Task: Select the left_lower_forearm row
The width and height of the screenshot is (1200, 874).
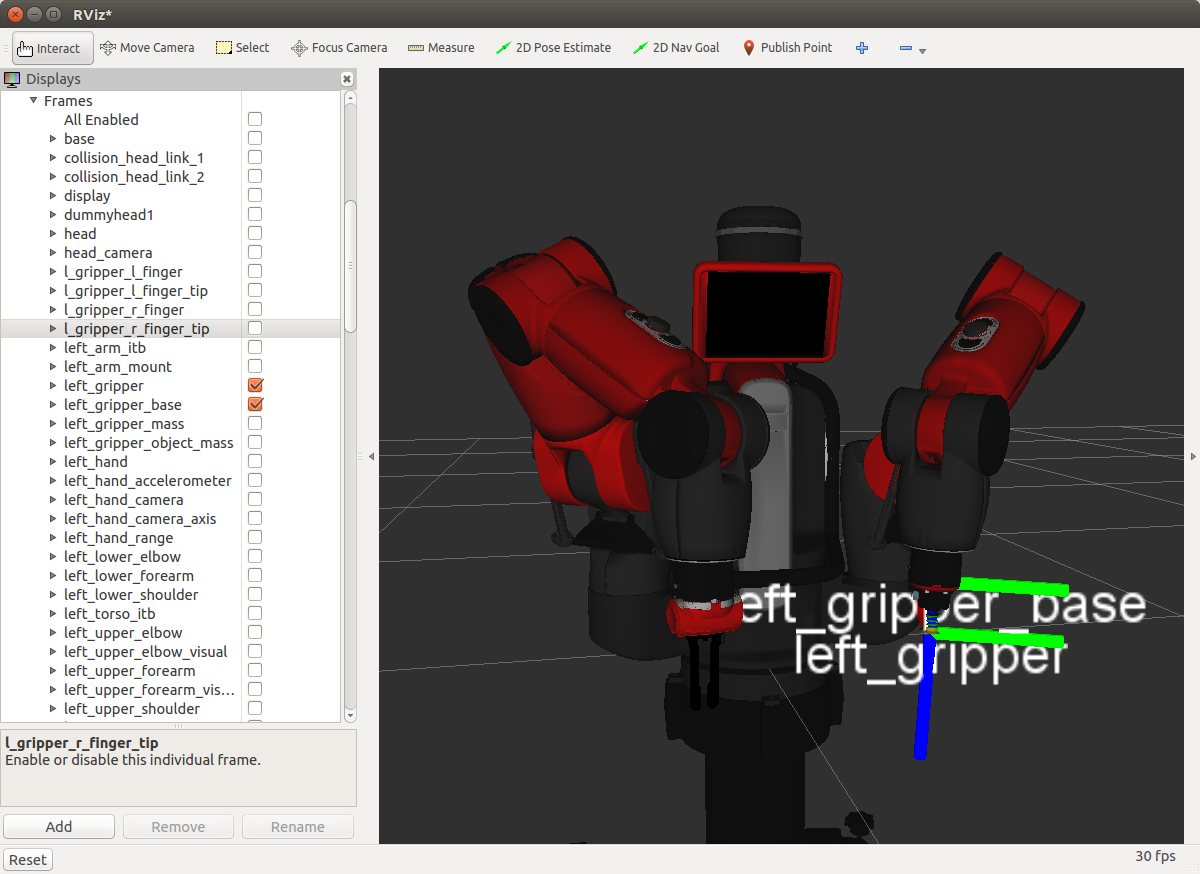Action: click(x=170, y=575)
